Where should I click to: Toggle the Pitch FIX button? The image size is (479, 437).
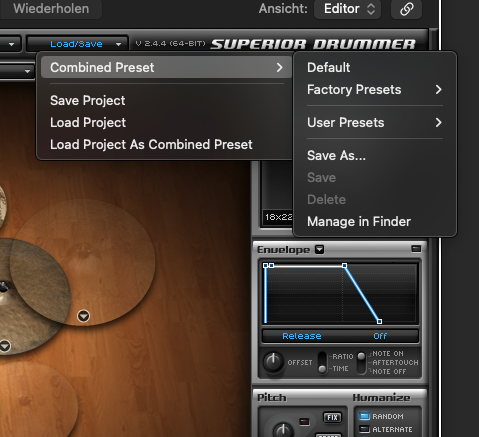click(332, 417)
